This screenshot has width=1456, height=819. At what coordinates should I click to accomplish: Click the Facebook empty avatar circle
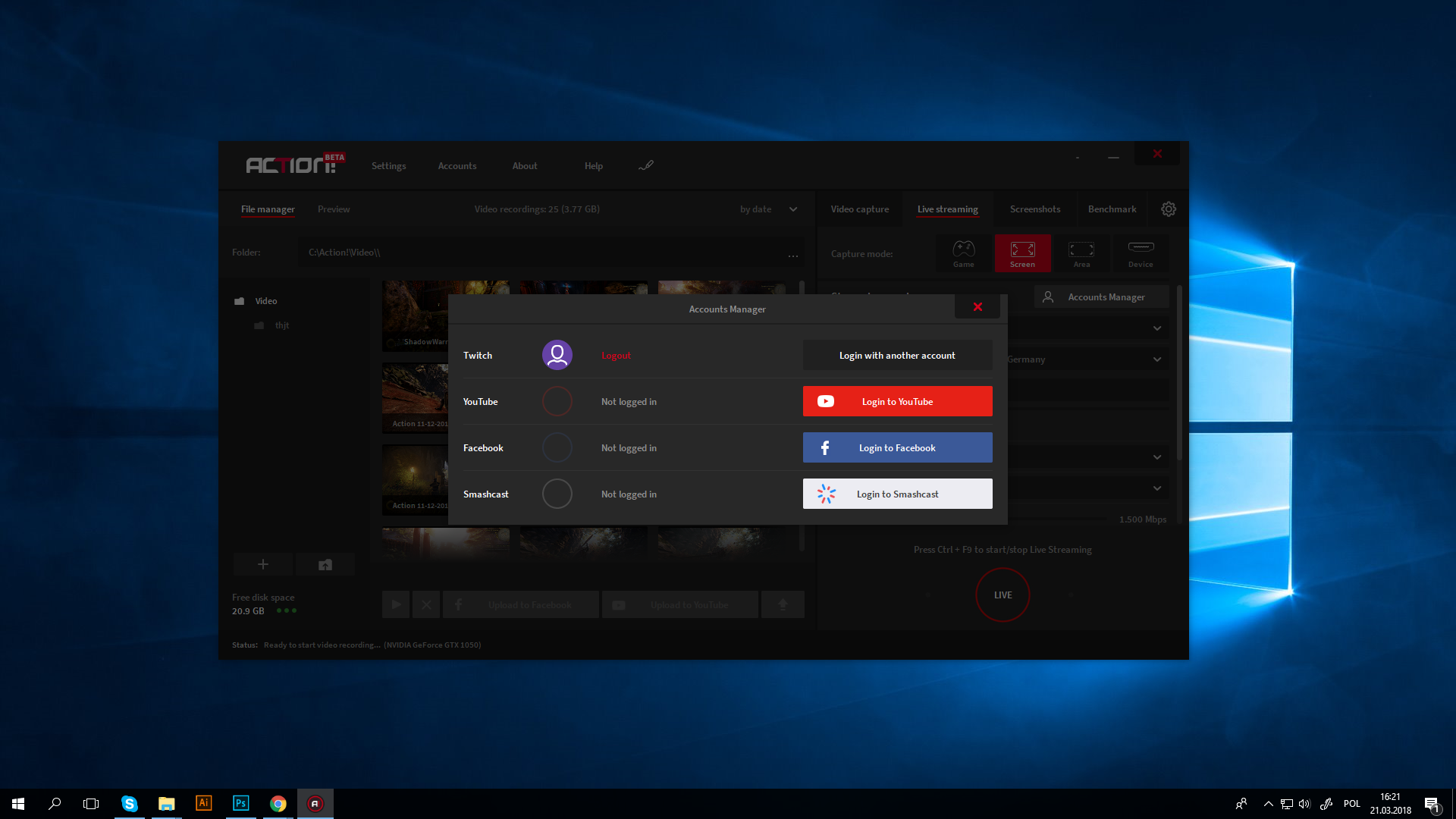click(557, 447)
